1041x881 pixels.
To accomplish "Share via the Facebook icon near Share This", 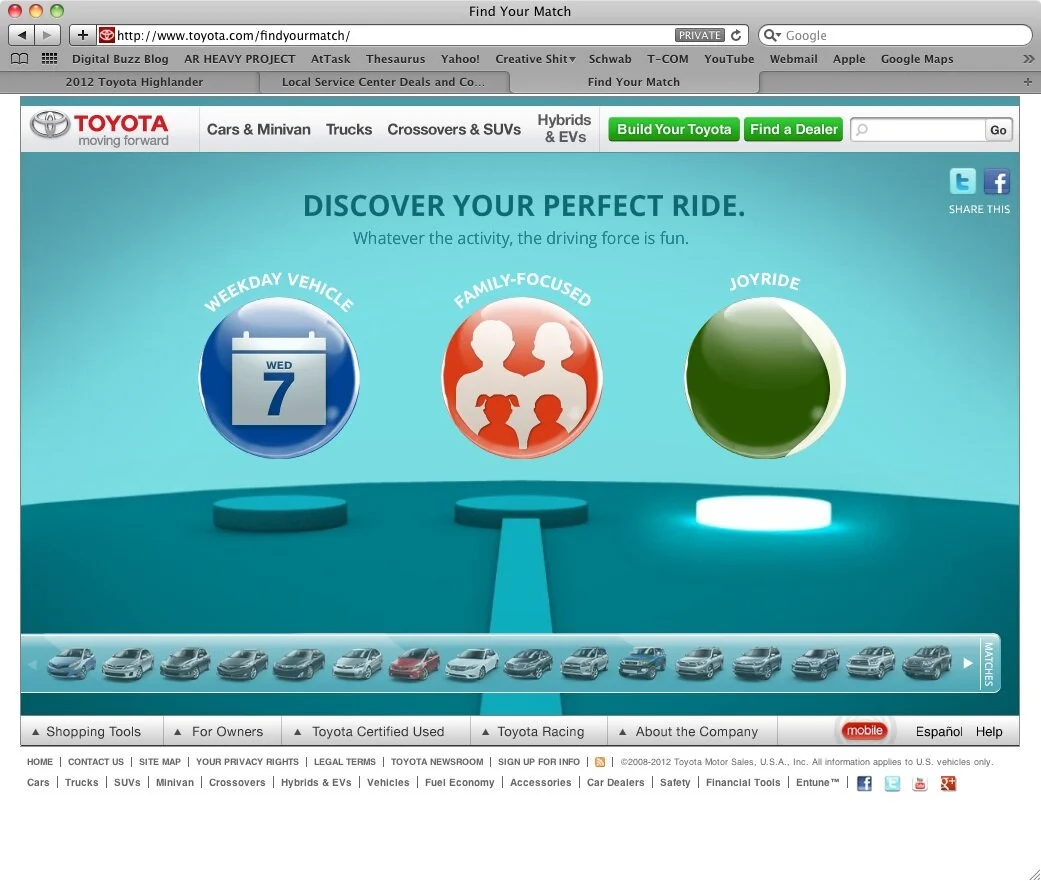I will click(x=997, y=181).
